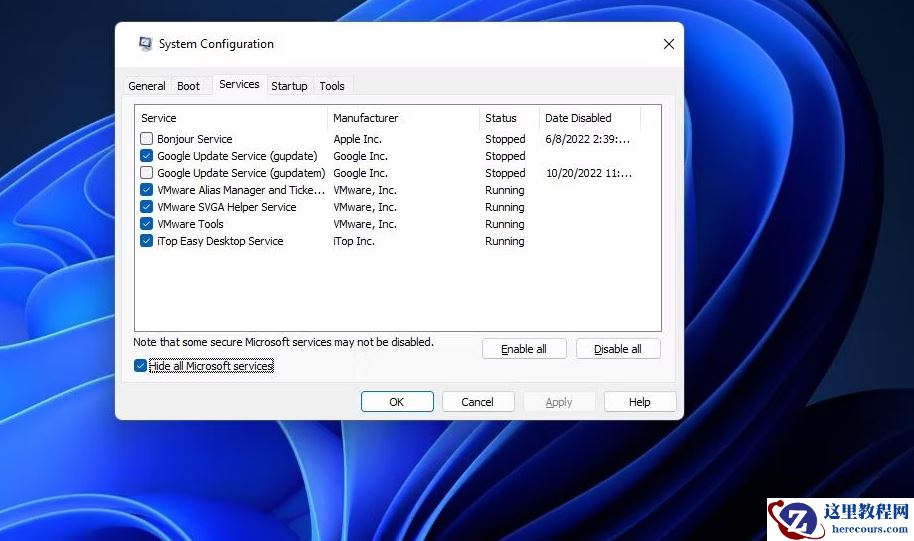Screen dimensions: 914x541
Task: Click the System Configuration title bar icon
Action: tap(145, 44)
